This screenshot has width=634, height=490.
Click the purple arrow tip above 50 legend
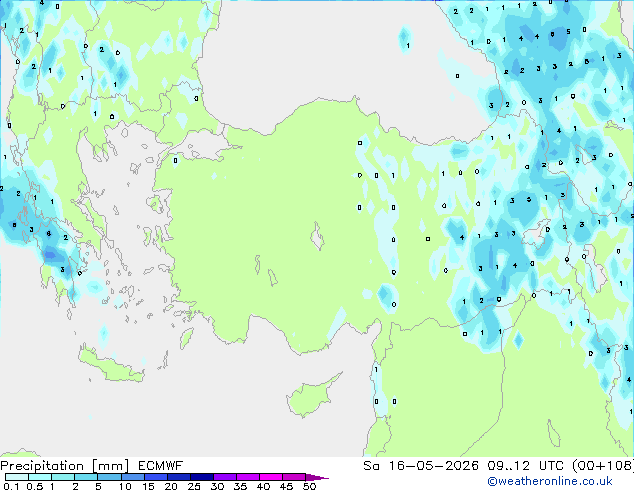(x=317, y=477)
